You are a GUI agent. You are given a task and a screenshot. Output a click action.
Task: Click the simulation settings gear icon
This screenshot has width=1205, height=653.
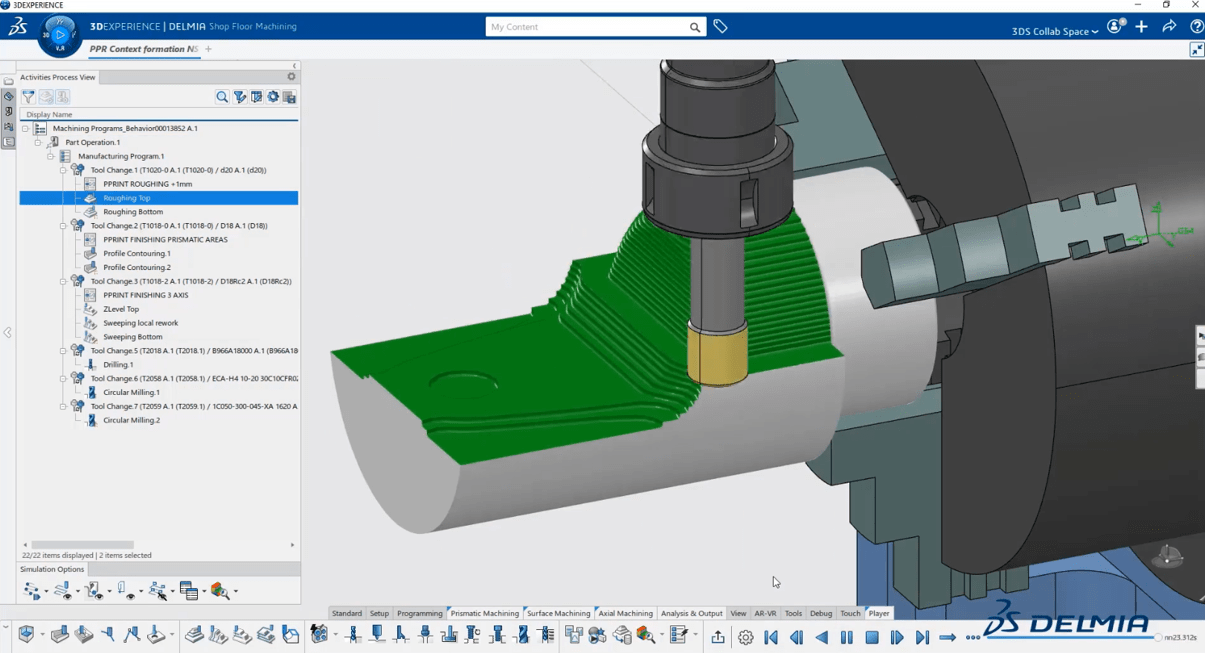click(x=745, y=637)
